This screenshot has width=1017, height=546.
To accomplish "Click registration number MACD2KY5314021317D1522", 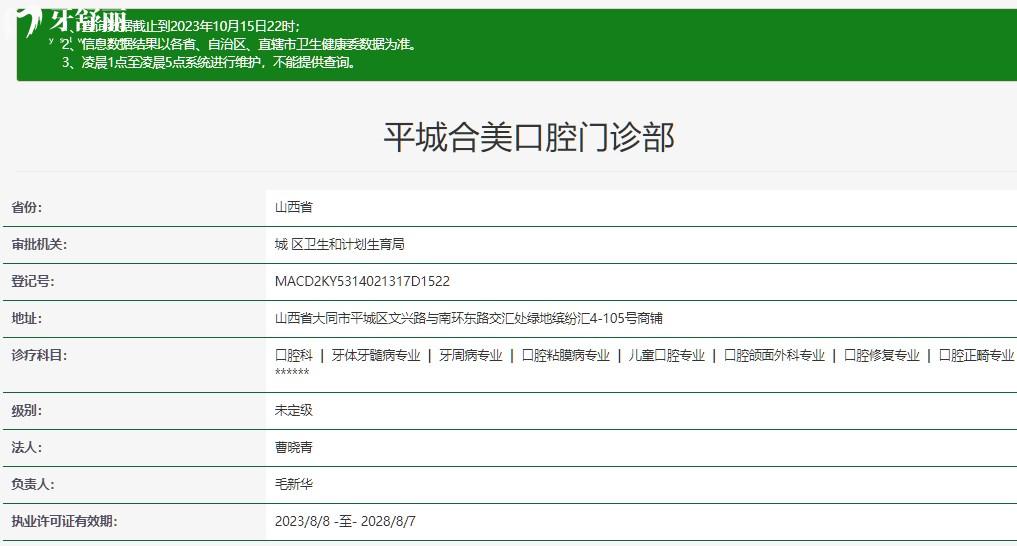I will pos(363,281).
